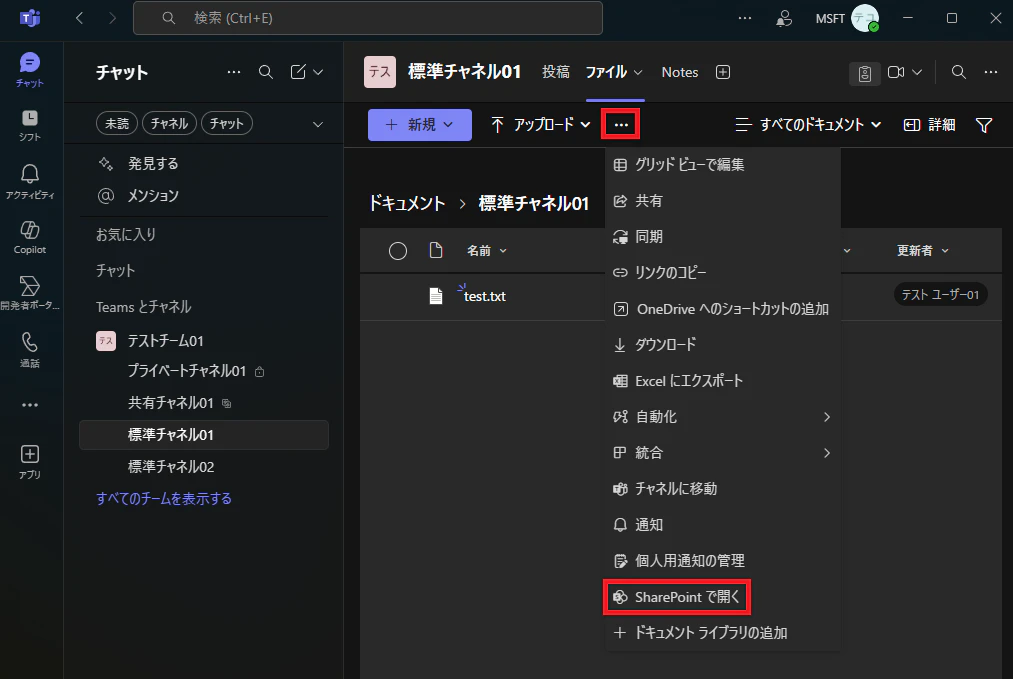The width and height of the screenshot is (1013, 679).
Task: Toggle the 未読 filter chip
Action: (117, 123)
